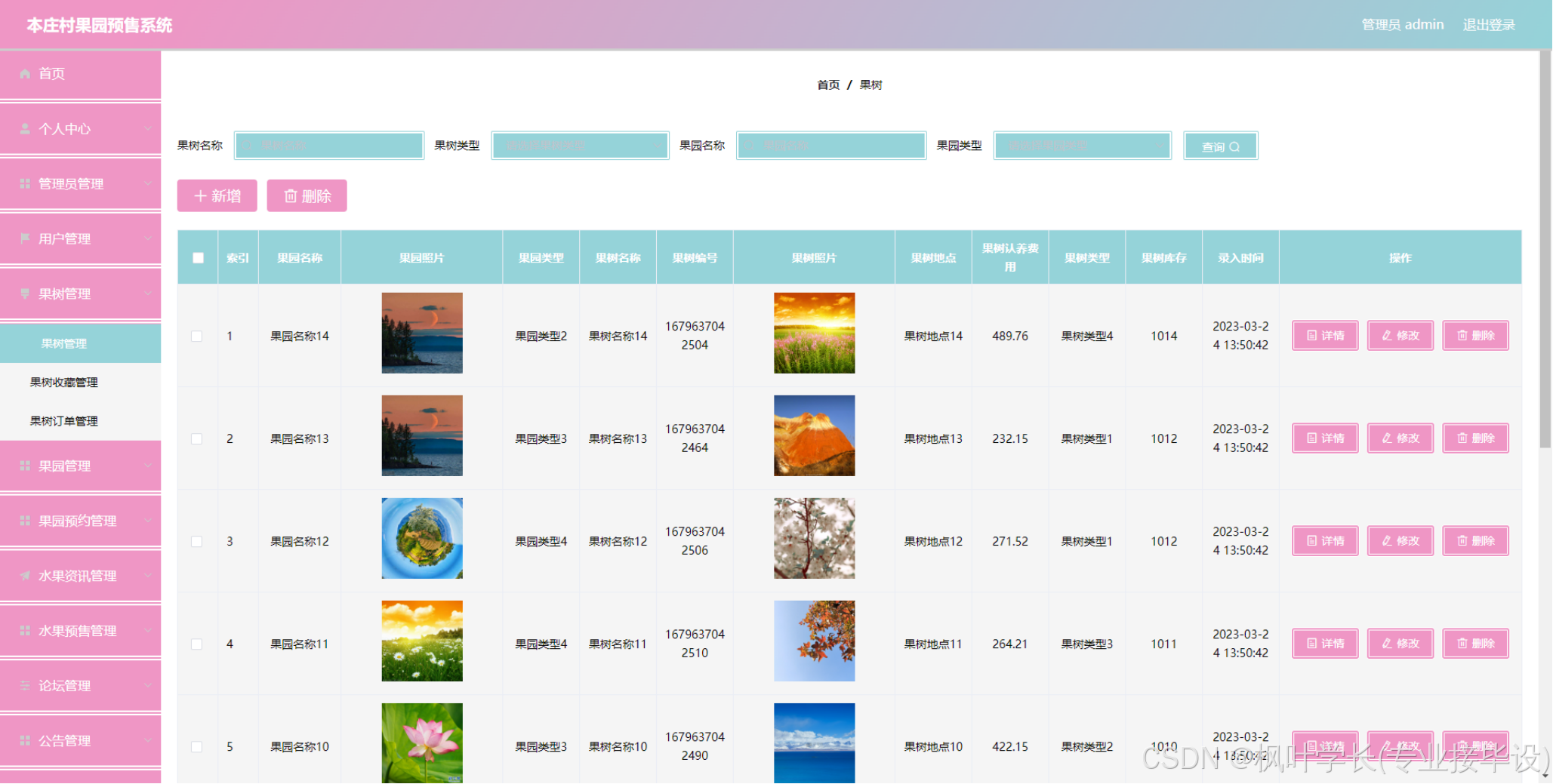1553x784 pixels.
Task: Click the 删除 trash icon for 果园名称13
Action: (1462, 438)
